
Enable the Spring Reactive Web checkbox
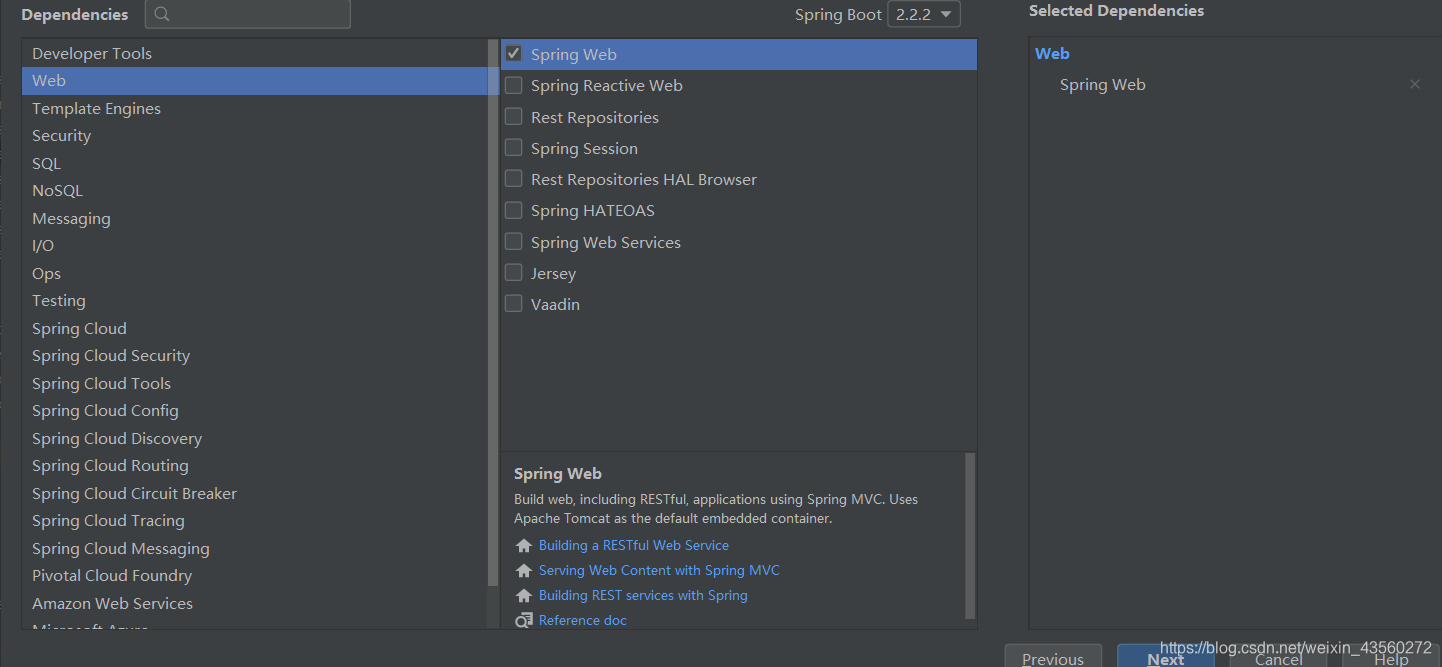514,86
